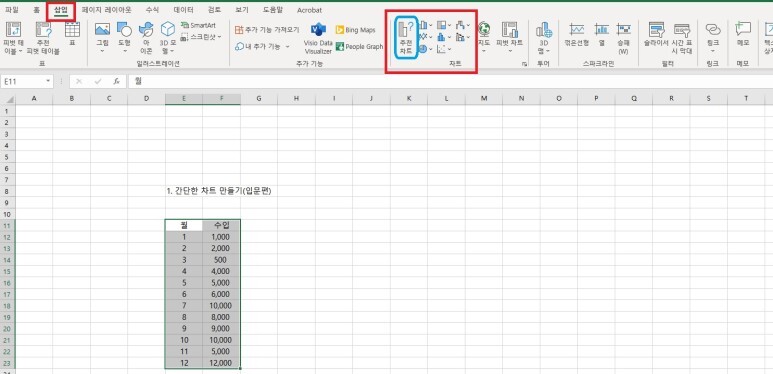Click Recommended Charts (추천 차트)

click(406, 37)
